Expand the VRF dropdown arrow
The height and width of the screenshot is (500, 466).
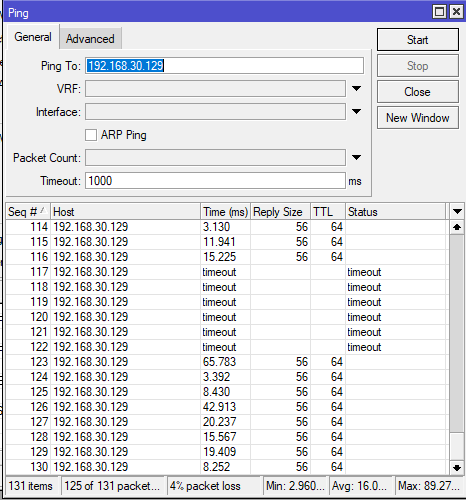coord(356,89)
